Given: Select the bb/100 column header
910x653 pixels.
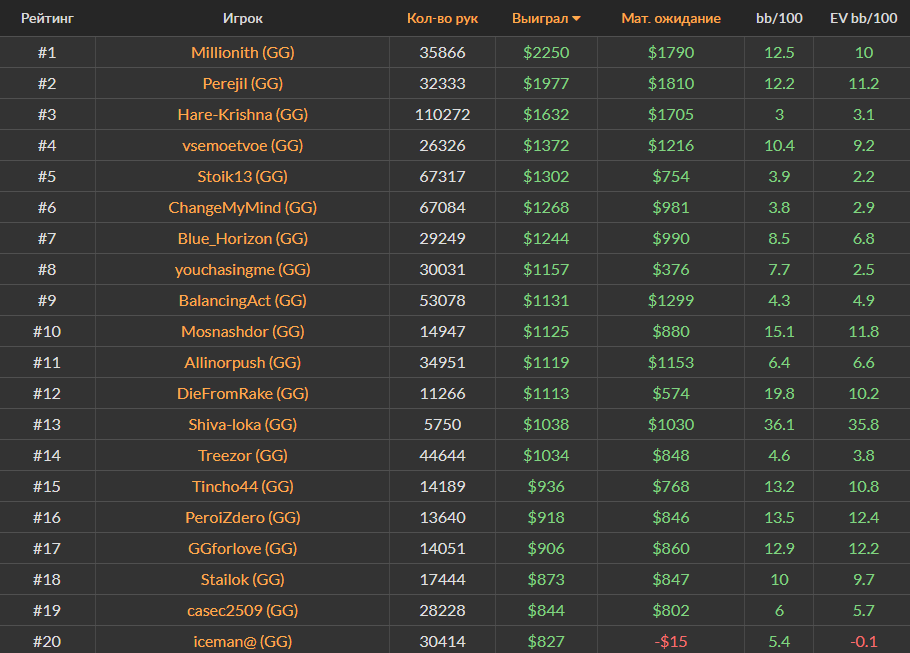Looking at the screenshot, I should coord(778,19).
